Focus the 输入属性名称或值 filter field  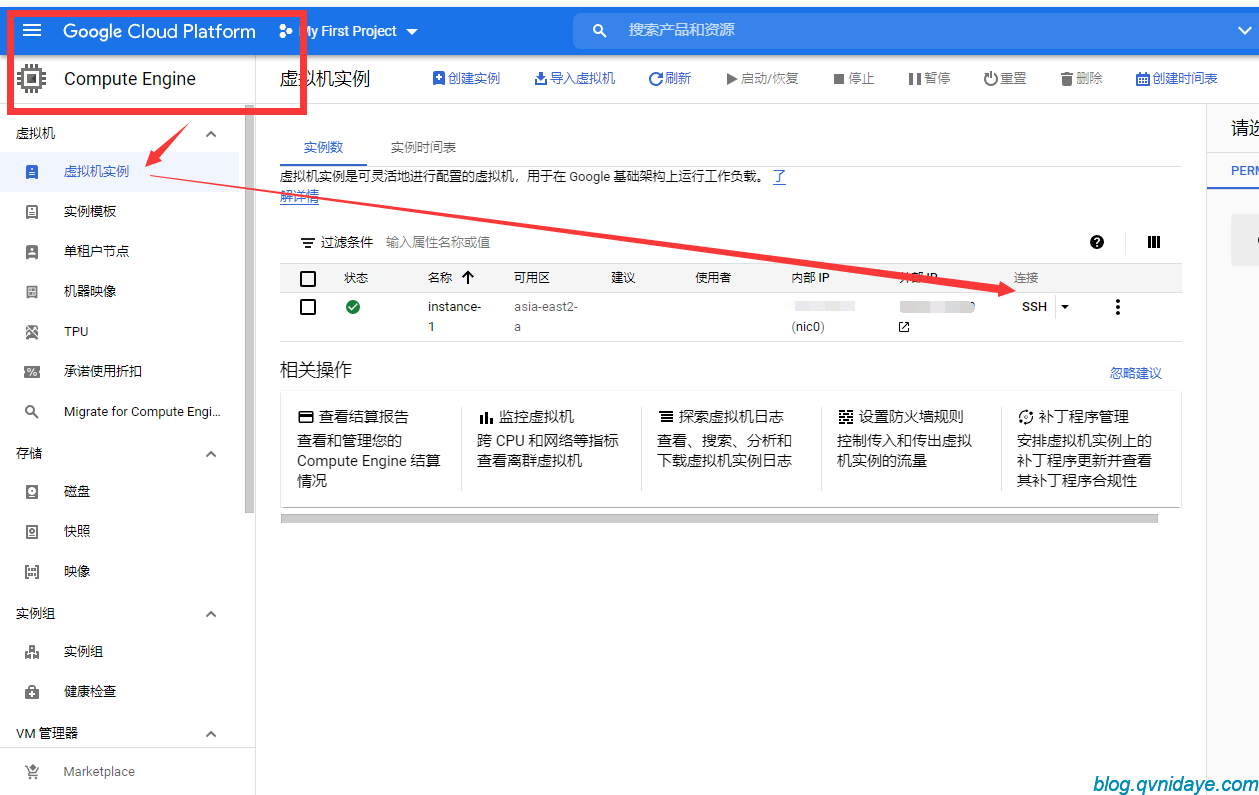438,242
